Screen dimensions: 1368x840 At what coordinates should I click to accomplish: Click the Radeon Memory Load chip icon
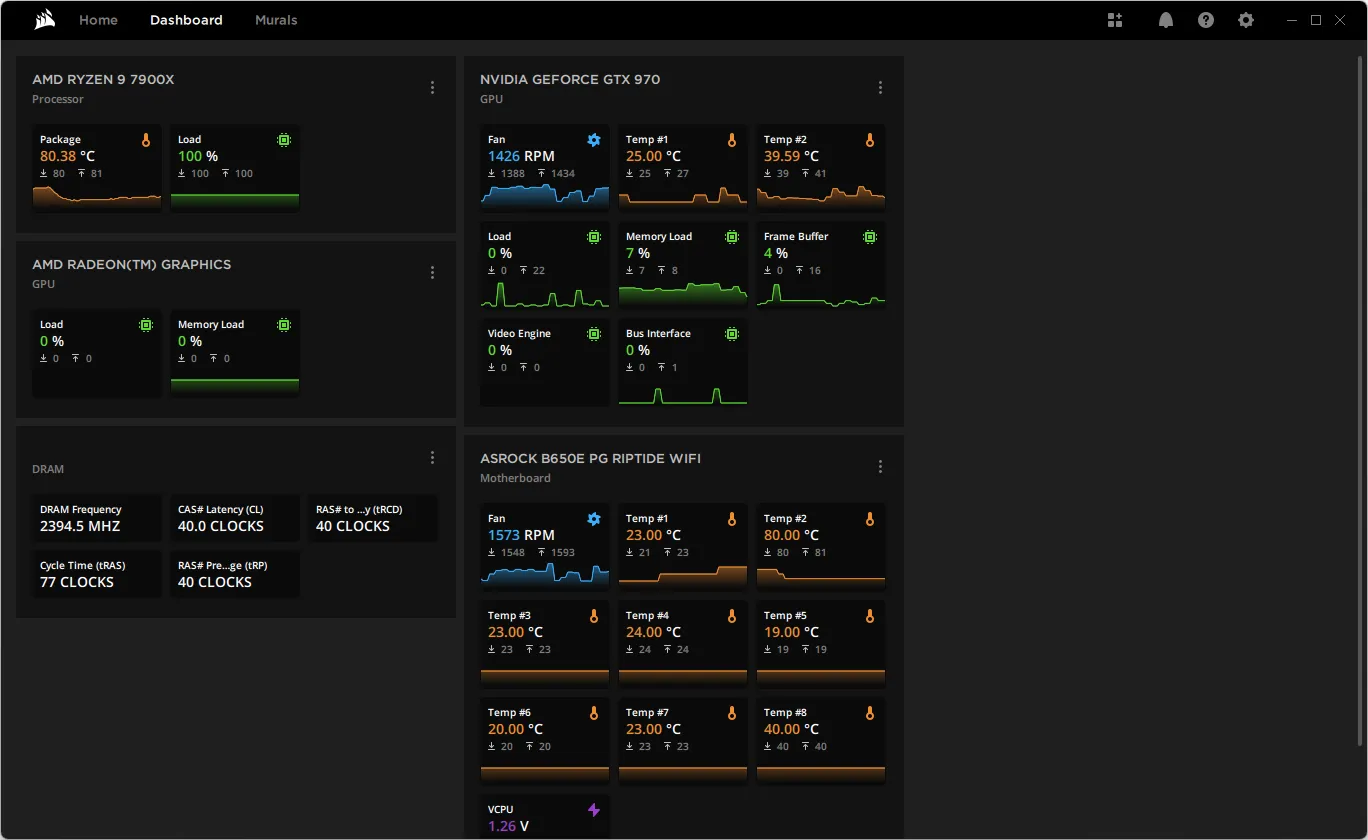284,326
